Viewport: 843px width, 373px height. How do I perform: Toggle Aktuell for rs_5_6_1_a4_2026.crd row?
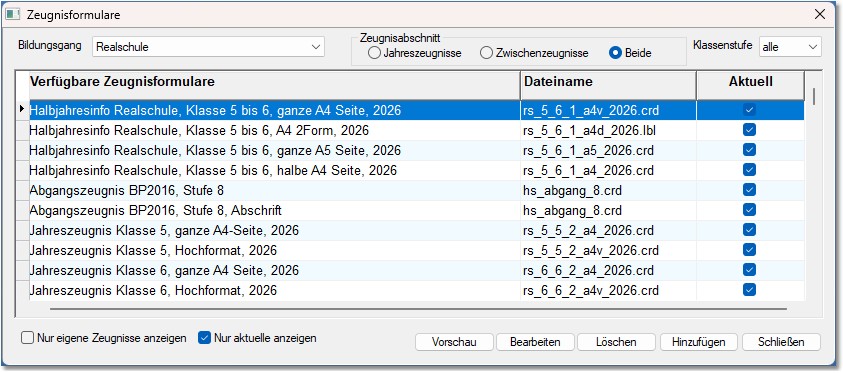coord(749,170)
